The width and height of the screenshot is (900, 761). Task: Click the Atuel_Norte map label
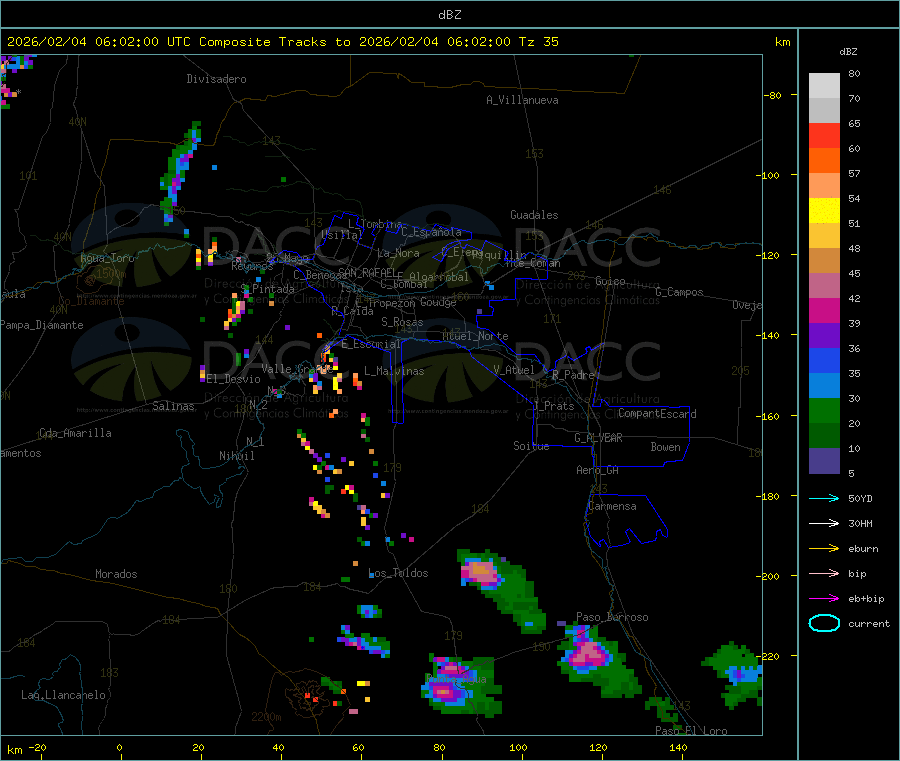point(475,336)
